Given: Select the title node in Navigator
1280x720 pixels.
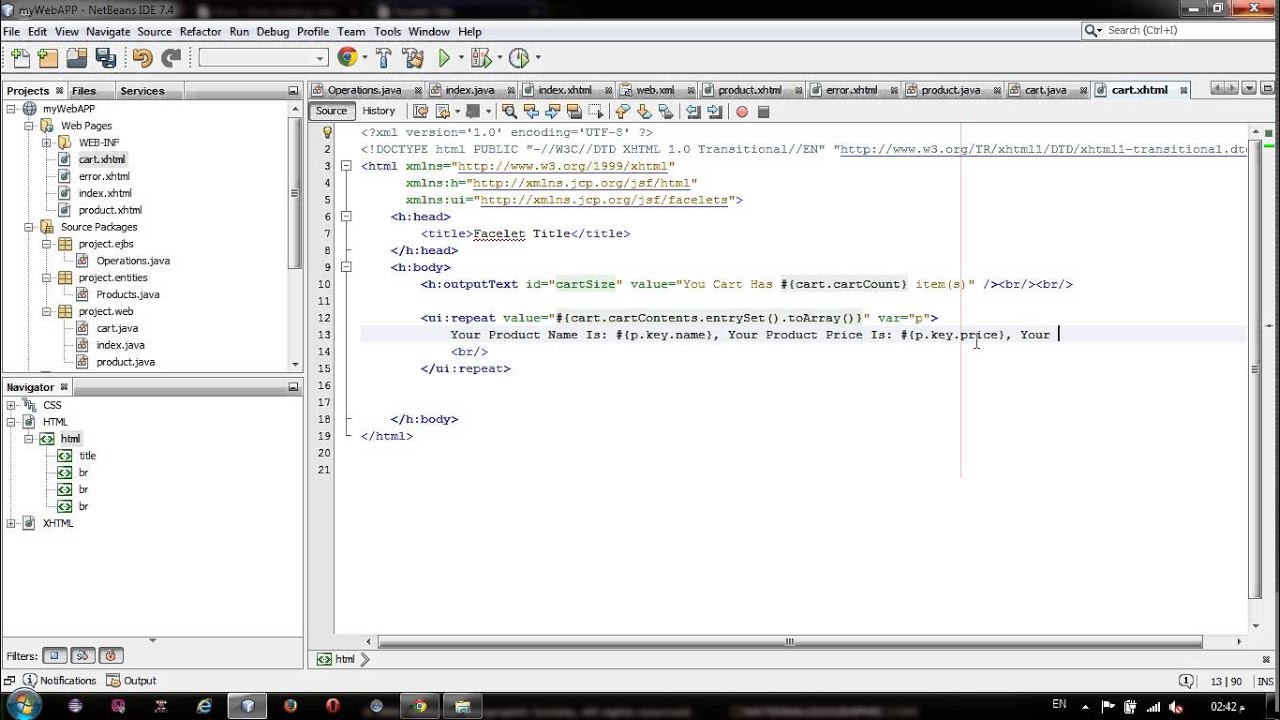Looking at the screenshot, I should point(88,455).
